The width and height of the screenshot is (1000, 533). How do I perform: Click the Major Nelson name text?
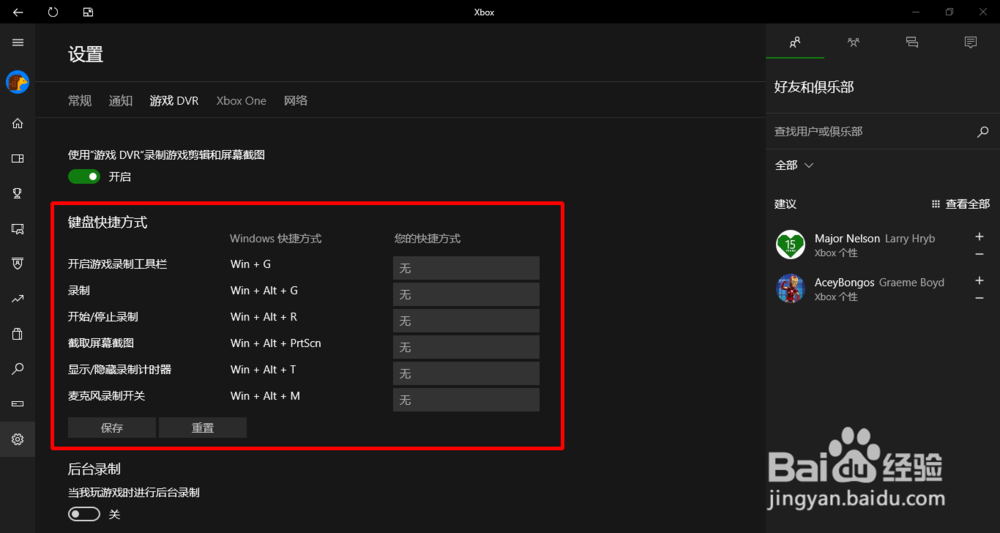pyautogui.click(x=847, y=238)
